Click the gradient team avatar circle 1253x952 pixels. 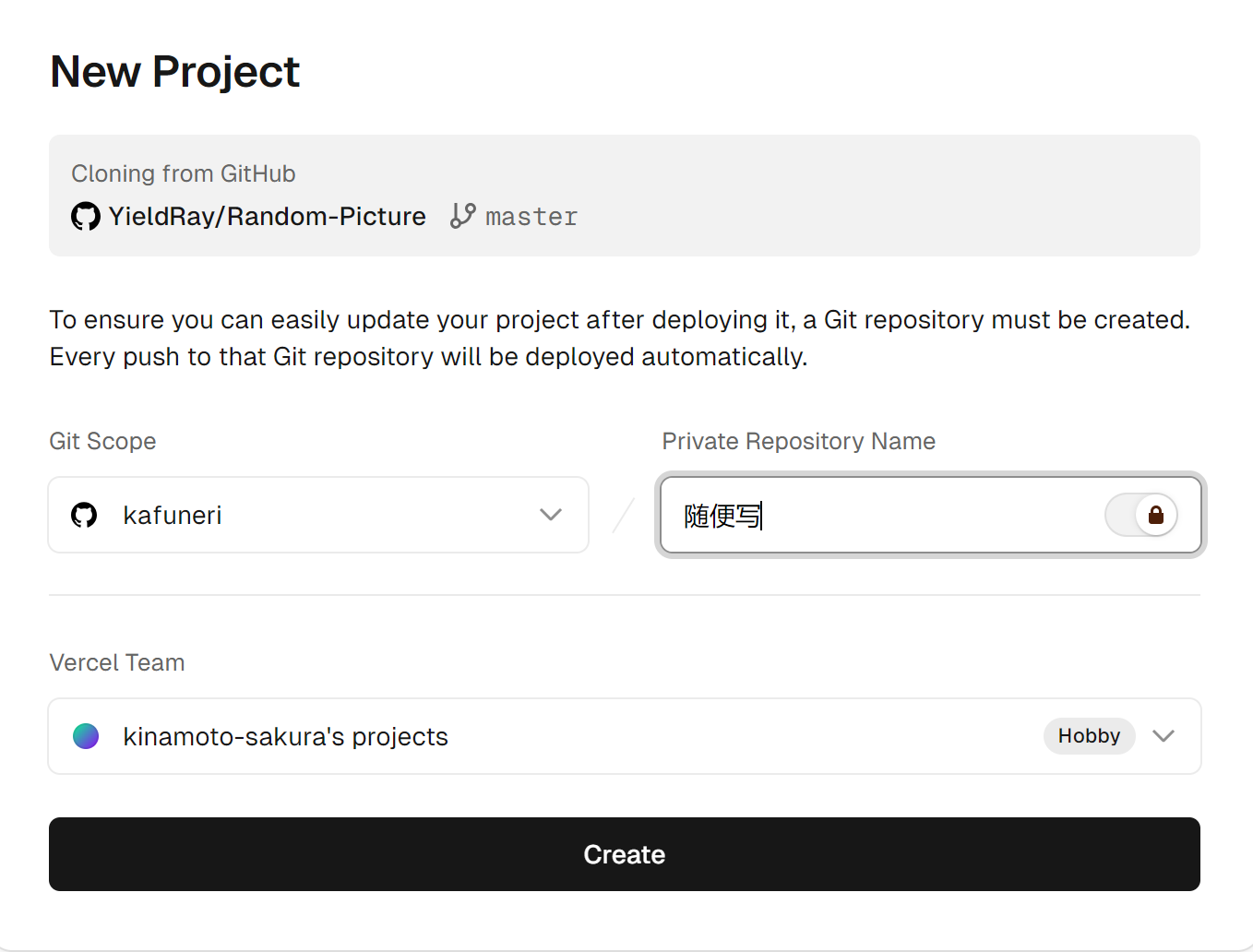tap(86, 736)
